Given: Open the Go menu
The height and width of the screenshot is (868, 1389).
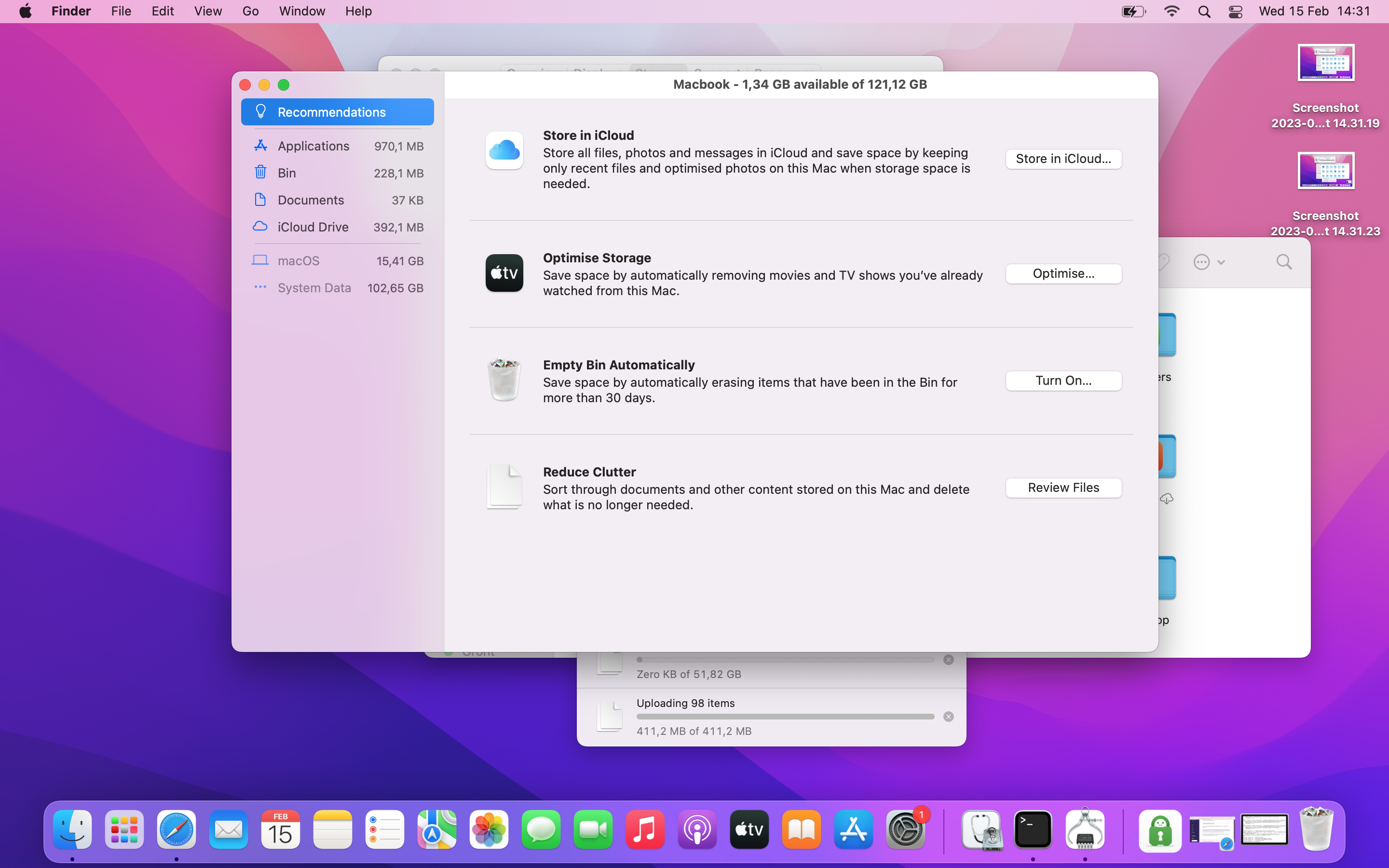Looking at the screenshot, I should (250, 11).
